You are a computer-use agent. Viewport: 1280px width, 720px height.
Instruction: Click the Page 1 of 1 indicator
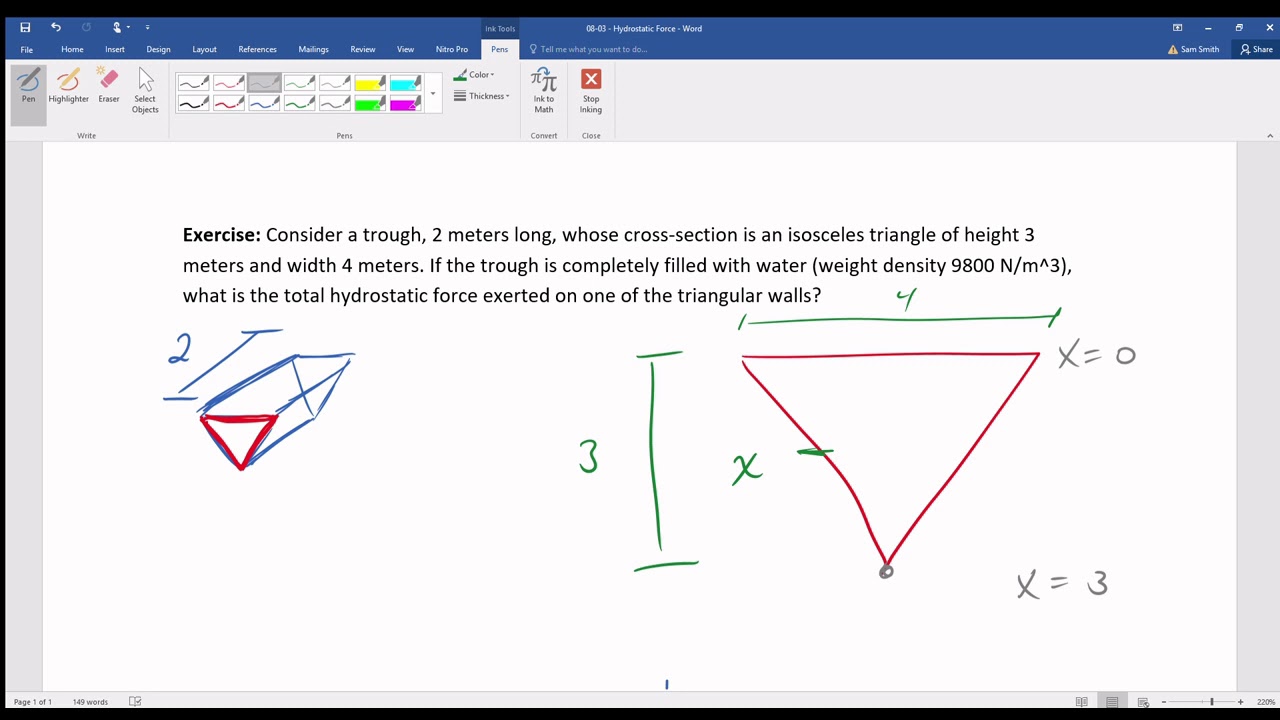tap(33, 702)
